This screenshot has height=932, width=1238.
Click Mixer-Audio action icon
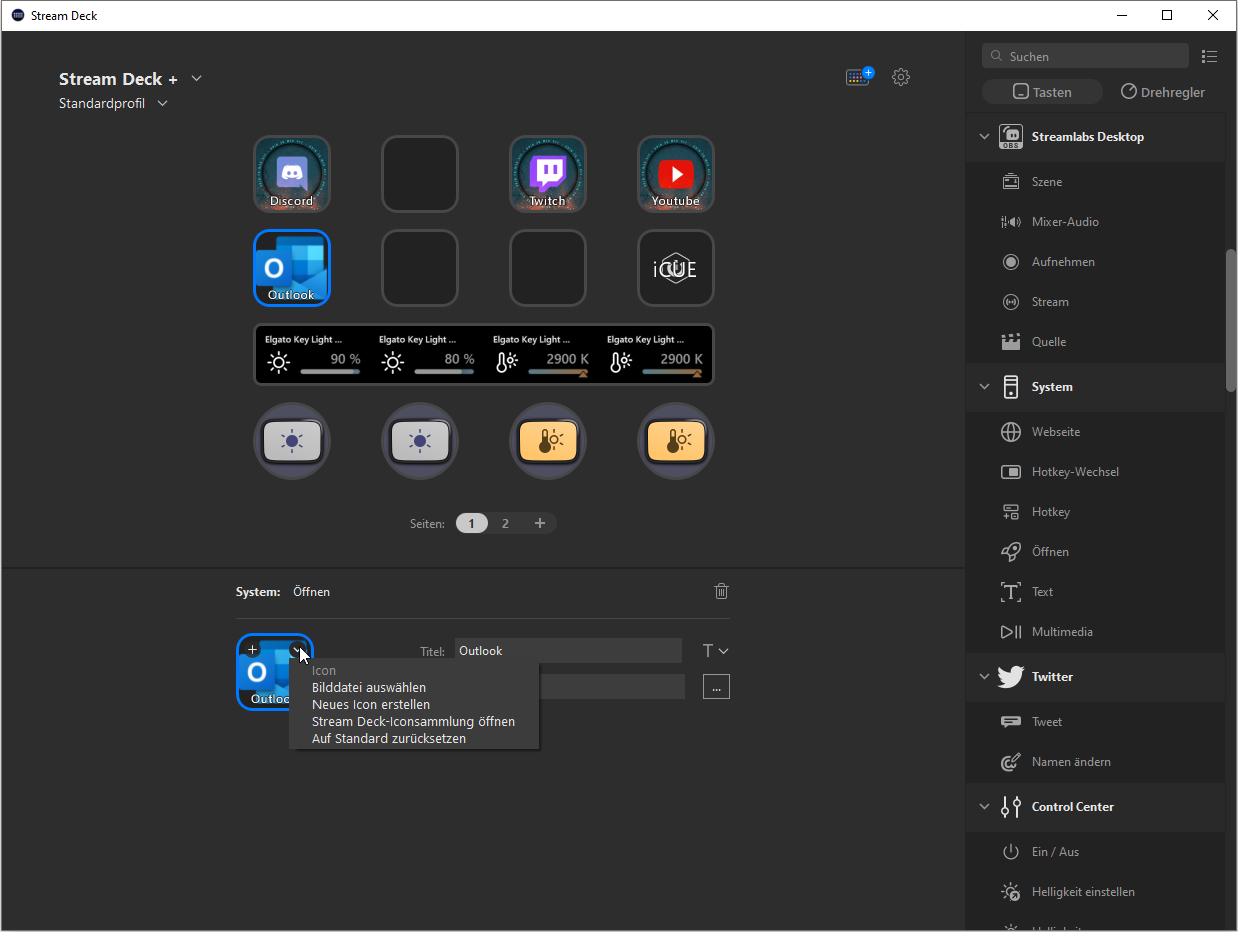[x=1011, y=222]
